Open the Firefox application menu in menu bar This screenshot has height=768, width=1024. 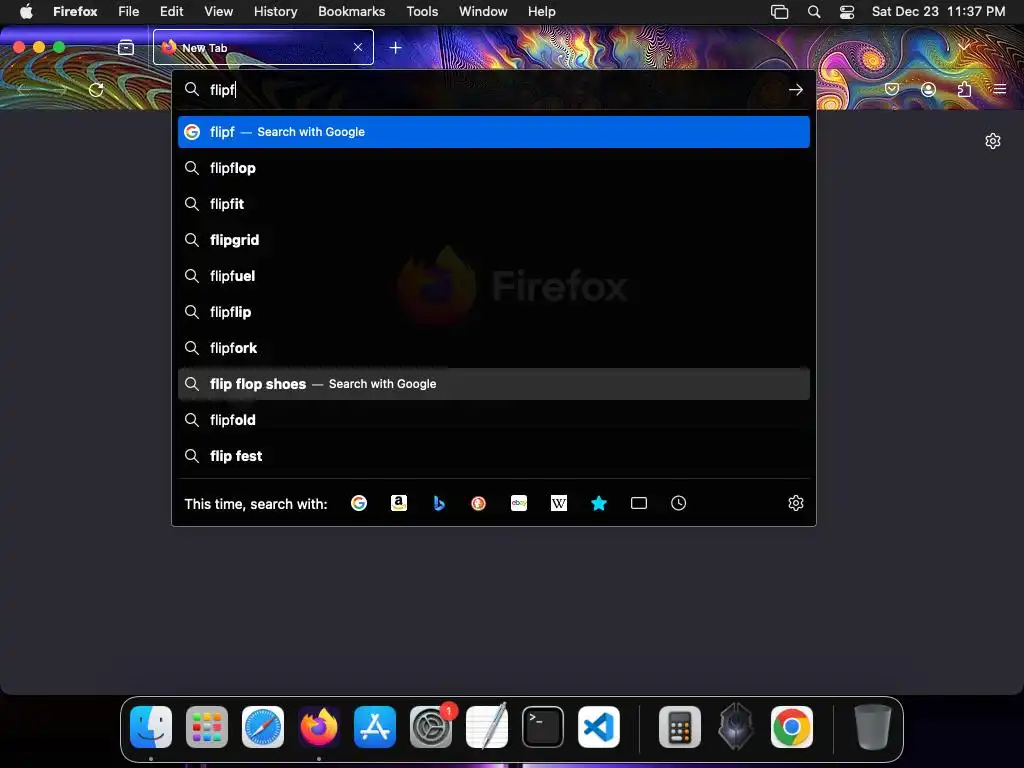click(x=75, y=12)
